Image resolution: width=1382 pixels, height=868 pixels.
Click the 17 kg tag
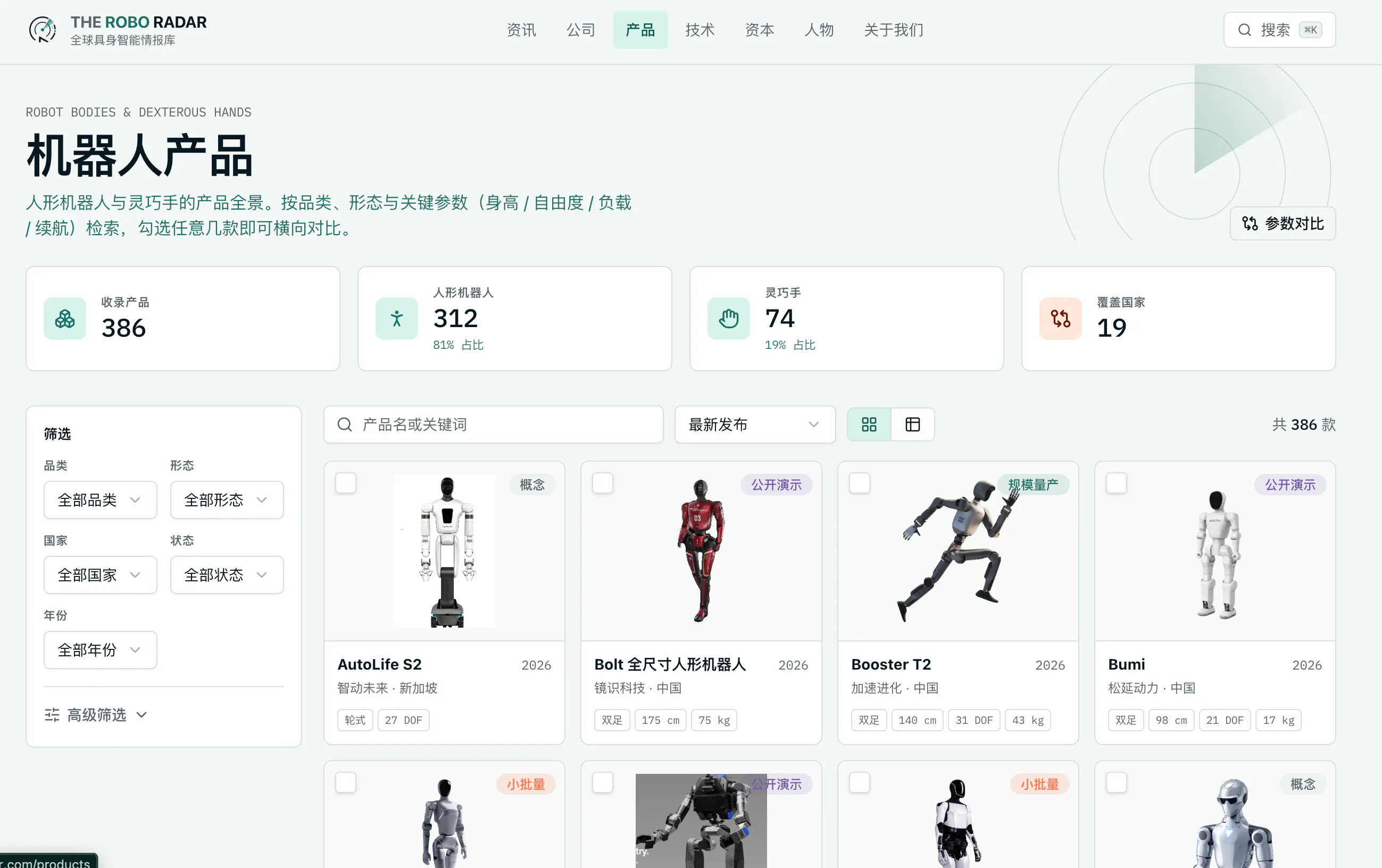click(x=1278, y=720)
